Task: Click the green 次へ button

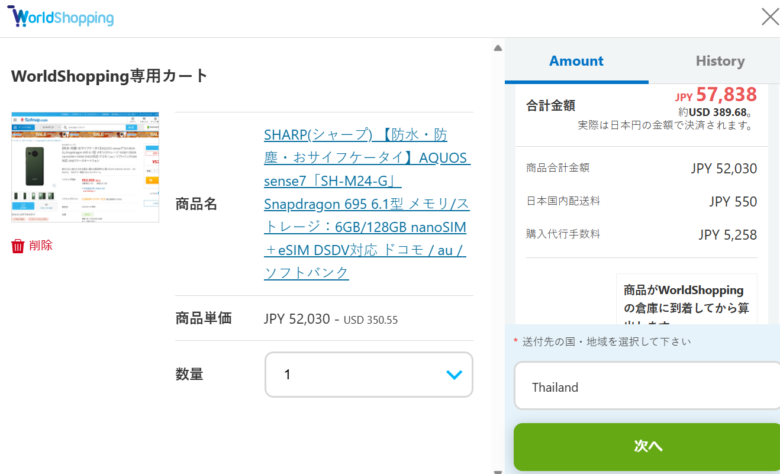Action: tap(647, 446)
